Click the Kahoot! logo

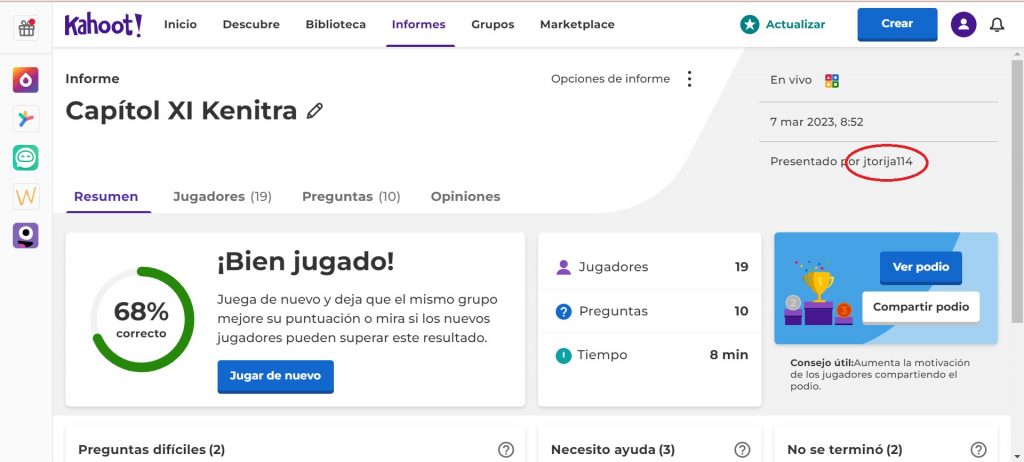tap(103, 25)
